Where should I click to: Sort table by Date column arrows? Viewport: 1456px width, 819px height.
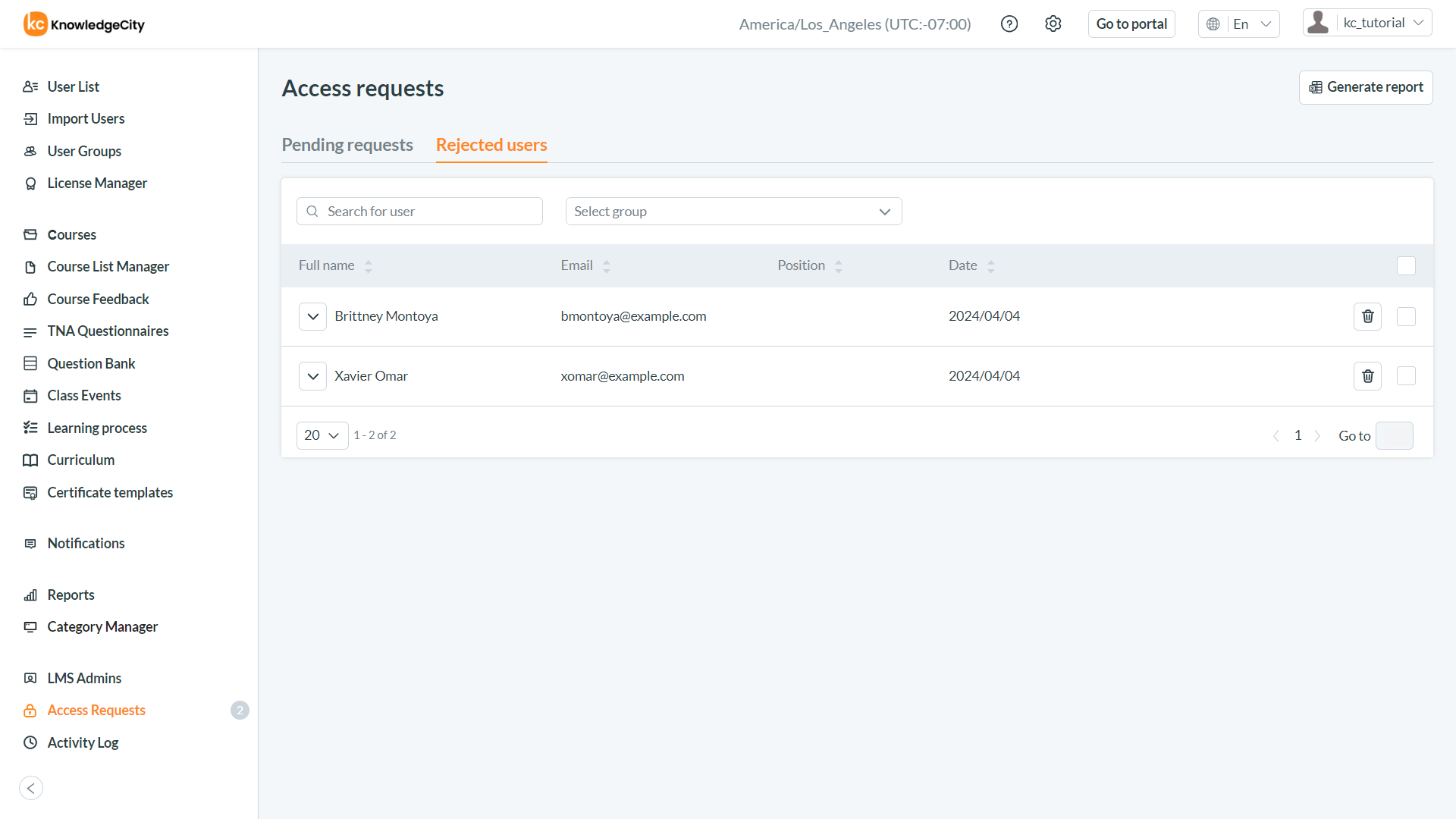990,266
